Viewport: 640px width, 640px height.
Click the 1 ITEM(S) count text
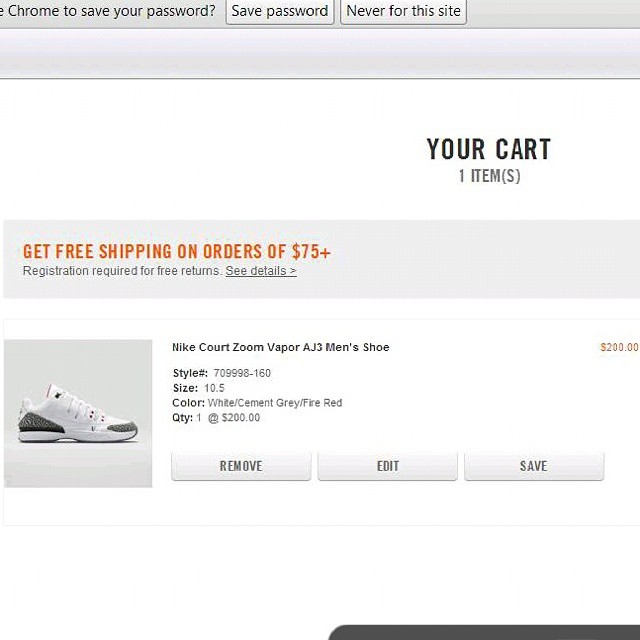click(489, 176)
